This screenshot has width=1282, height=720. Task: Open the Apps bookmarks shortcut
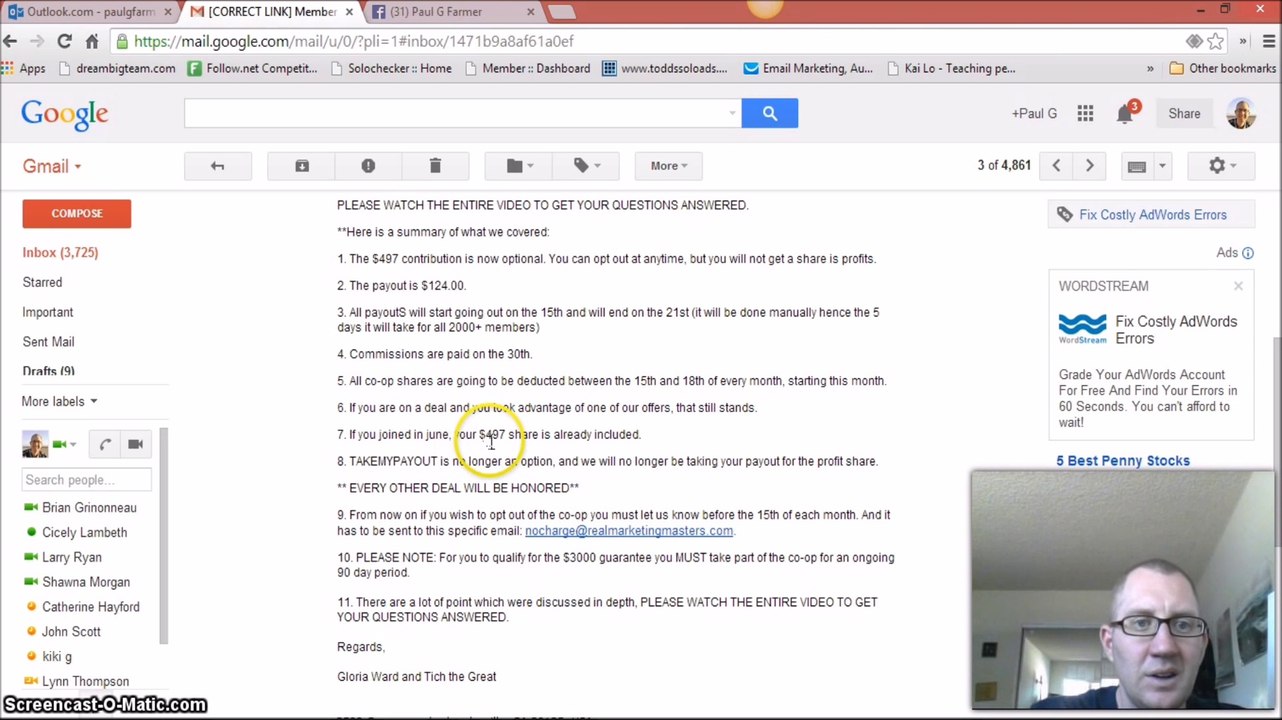point(24,68)
